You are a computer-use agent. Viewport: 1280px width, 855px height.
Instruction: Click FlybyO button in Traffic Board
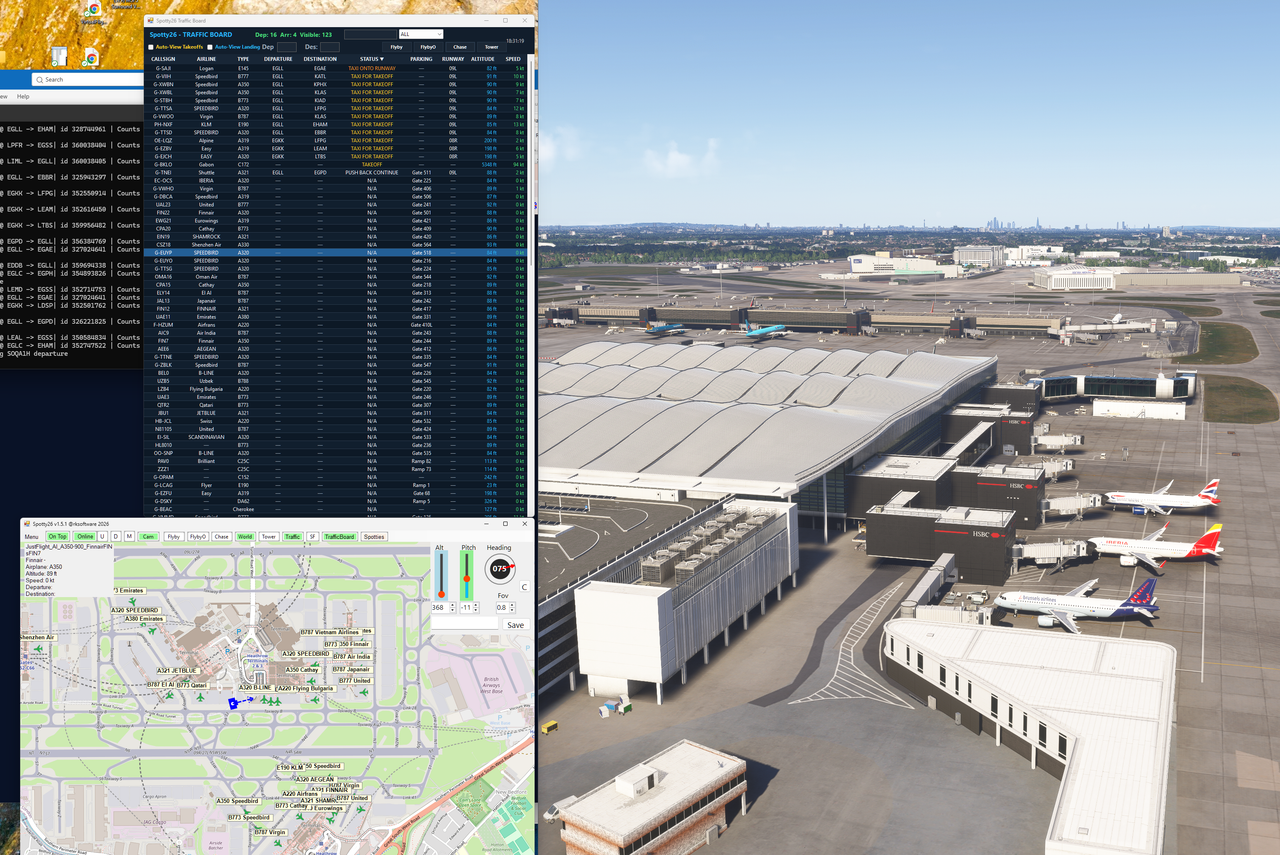click(x=428, y=47)
